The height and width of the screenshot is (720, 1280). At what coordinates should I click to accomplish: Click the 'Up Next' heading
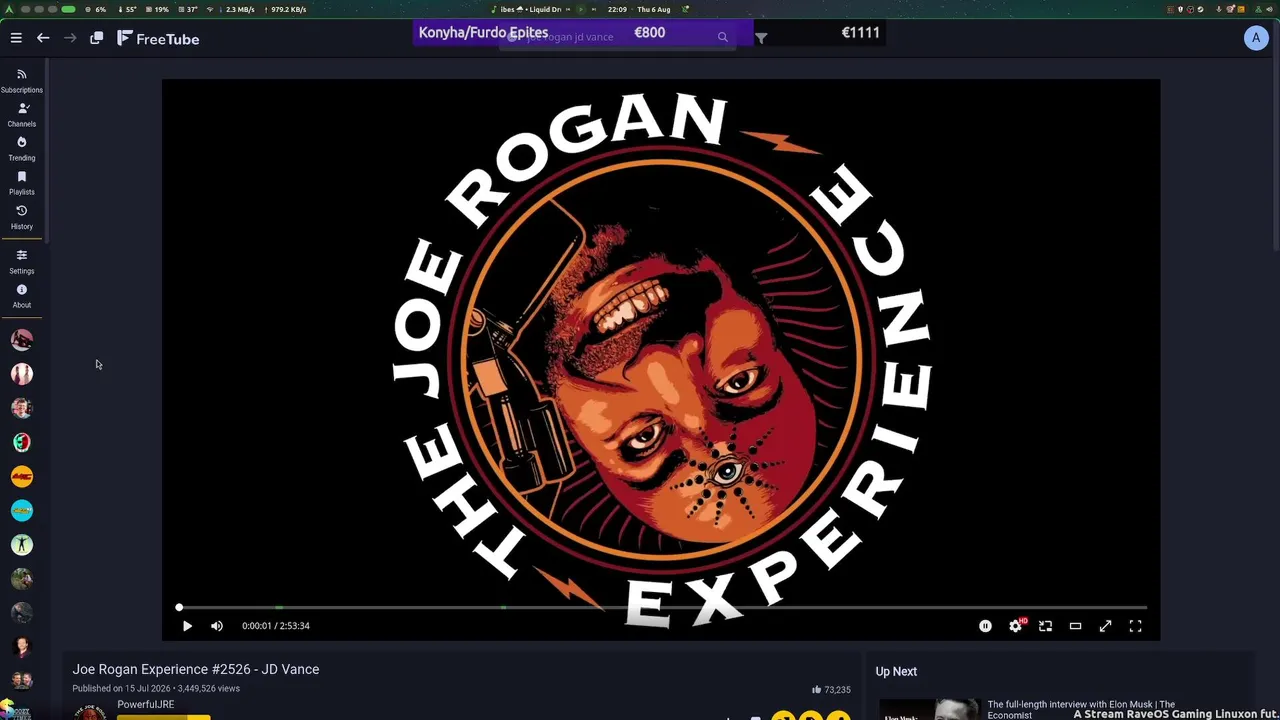click(x=896, y=671)
